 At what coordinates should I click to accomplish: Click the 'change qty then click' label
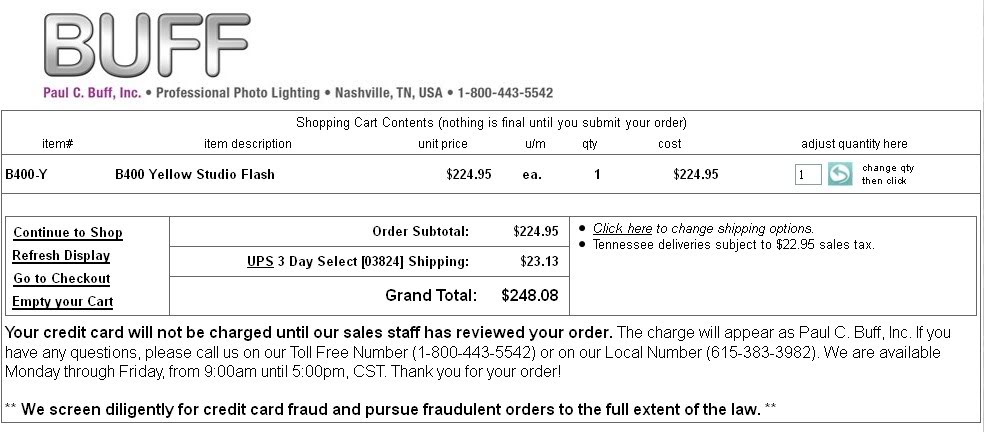tap(887, 174)
